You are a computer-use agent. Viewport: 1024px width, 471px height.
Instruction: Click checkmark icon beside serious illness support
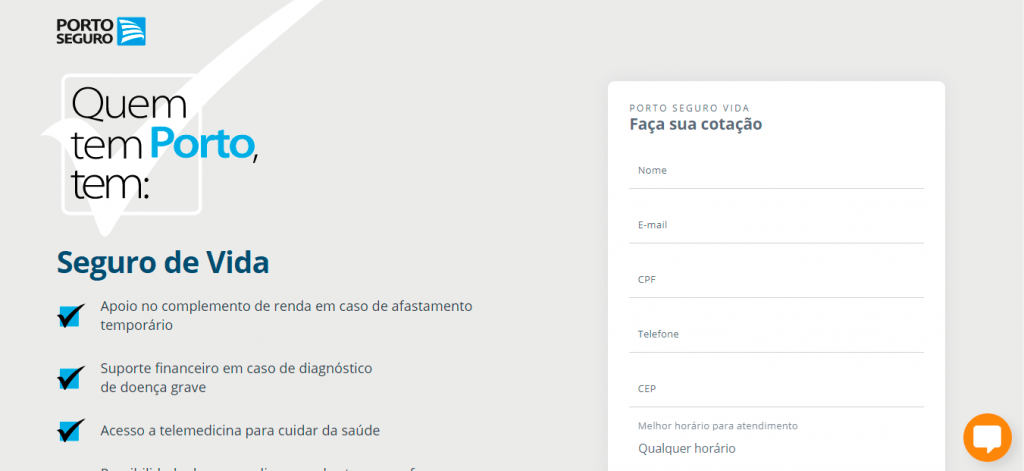(x=71, y=378)
